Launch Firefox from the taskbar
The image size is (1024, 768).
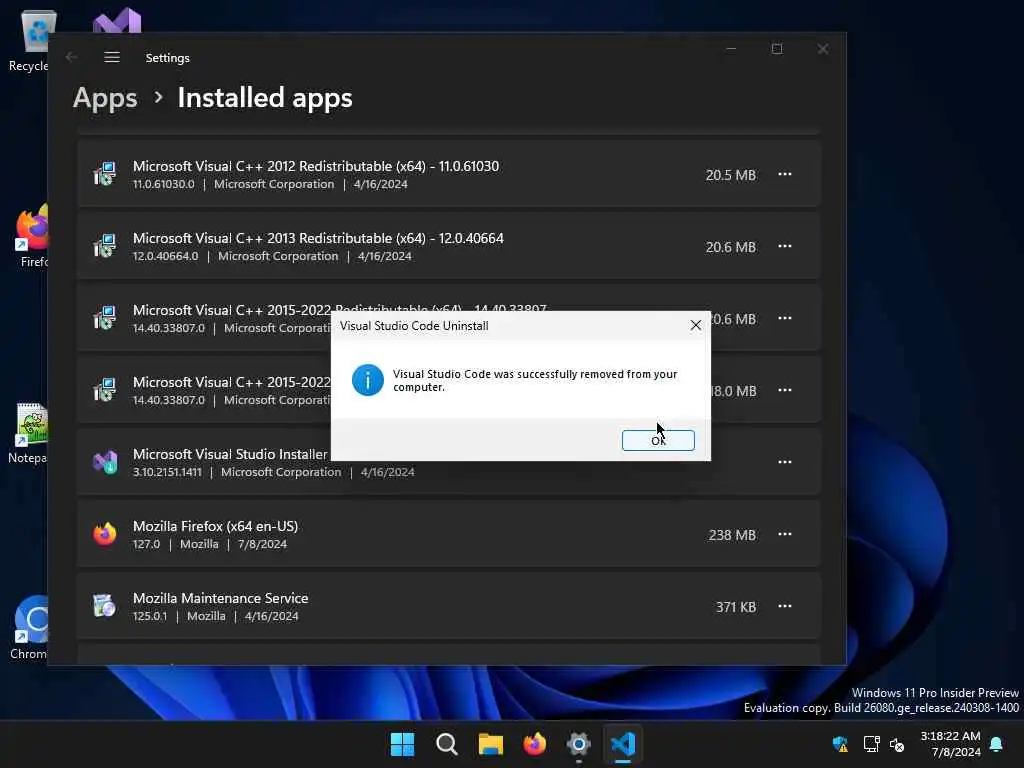tap(534, 744)
